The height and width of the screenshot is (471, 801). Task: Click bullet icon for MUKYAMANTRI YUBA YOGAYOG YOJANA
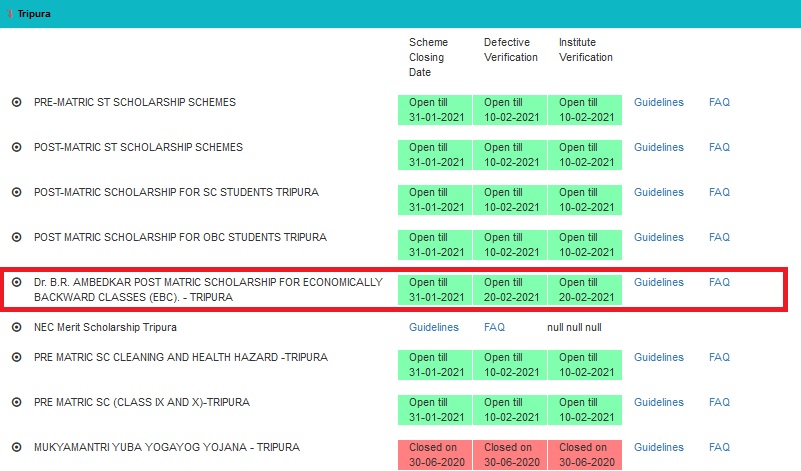coord(17,447)
